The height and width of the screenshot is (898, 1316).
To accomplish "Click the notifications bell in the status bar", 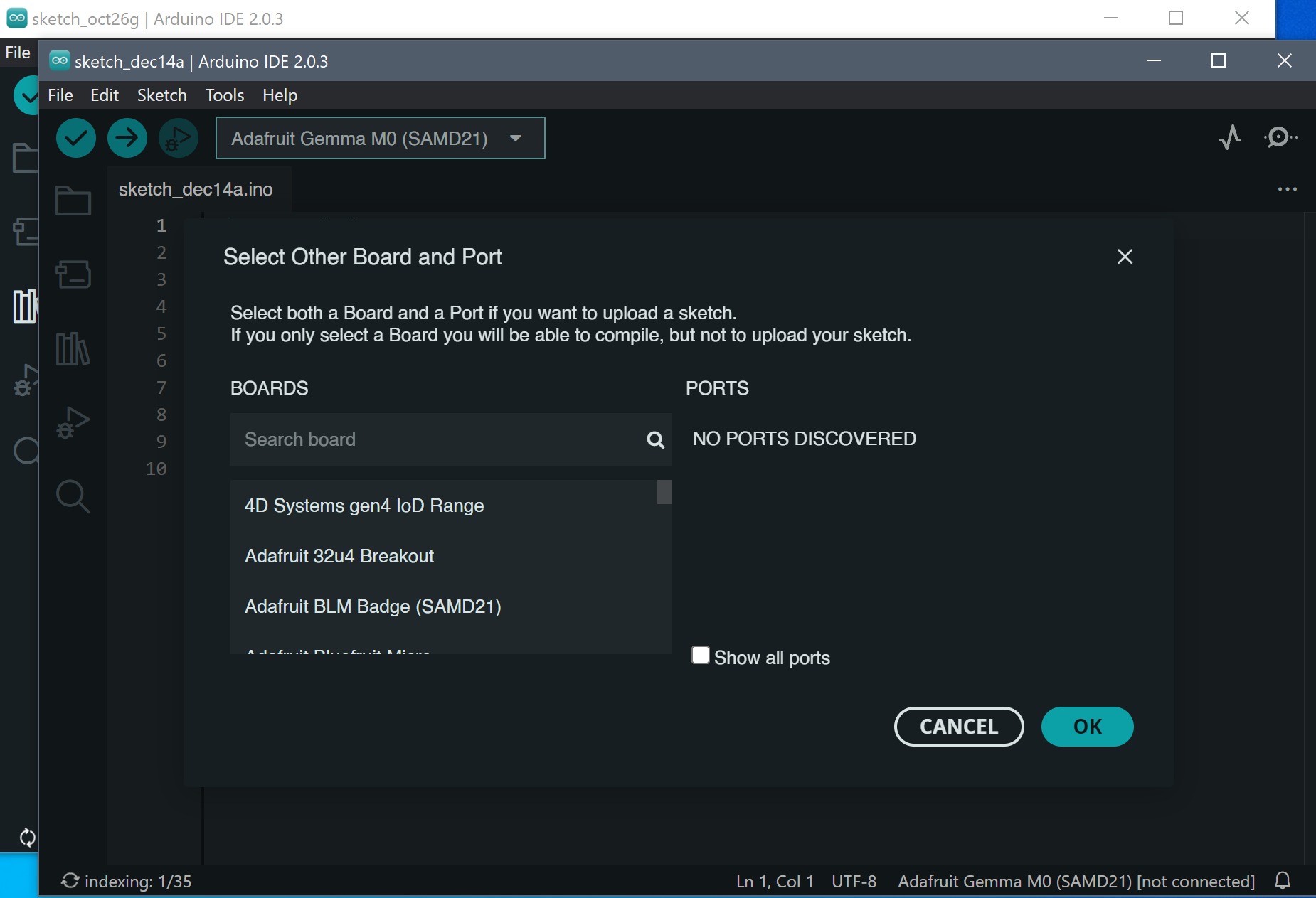I will coord(1283,881).
